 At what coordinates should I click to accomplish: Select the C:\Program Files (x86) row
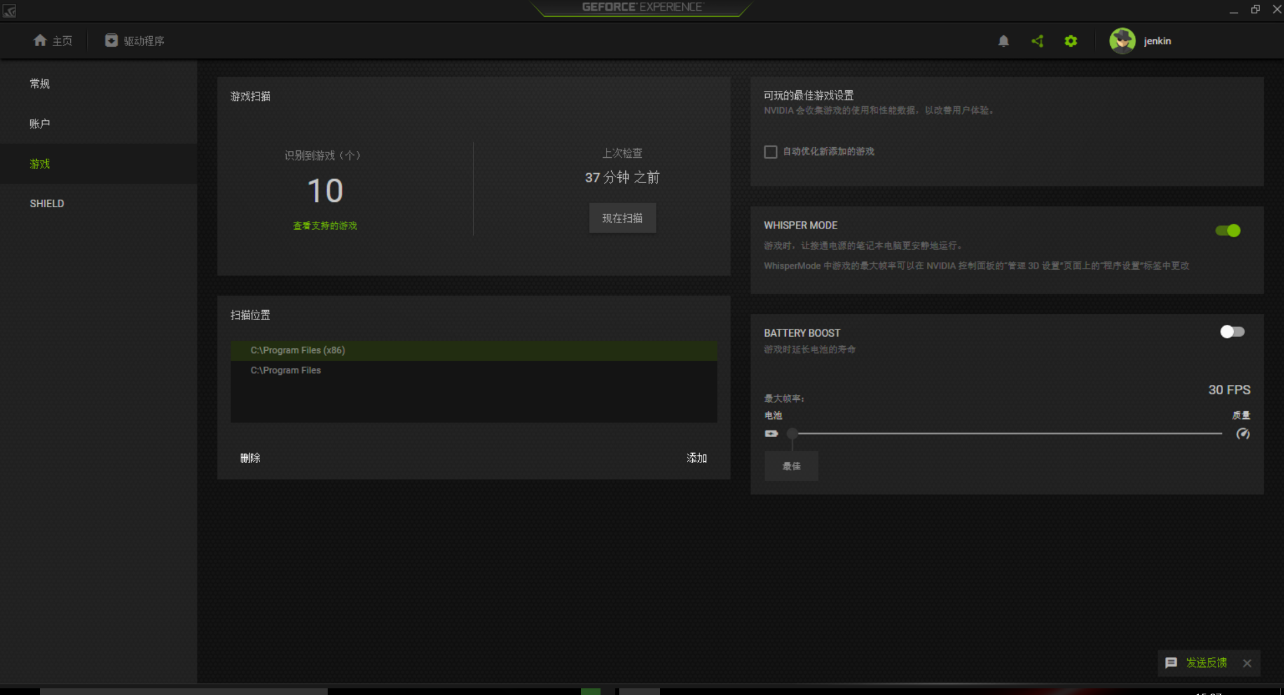(x=474, y=351)
